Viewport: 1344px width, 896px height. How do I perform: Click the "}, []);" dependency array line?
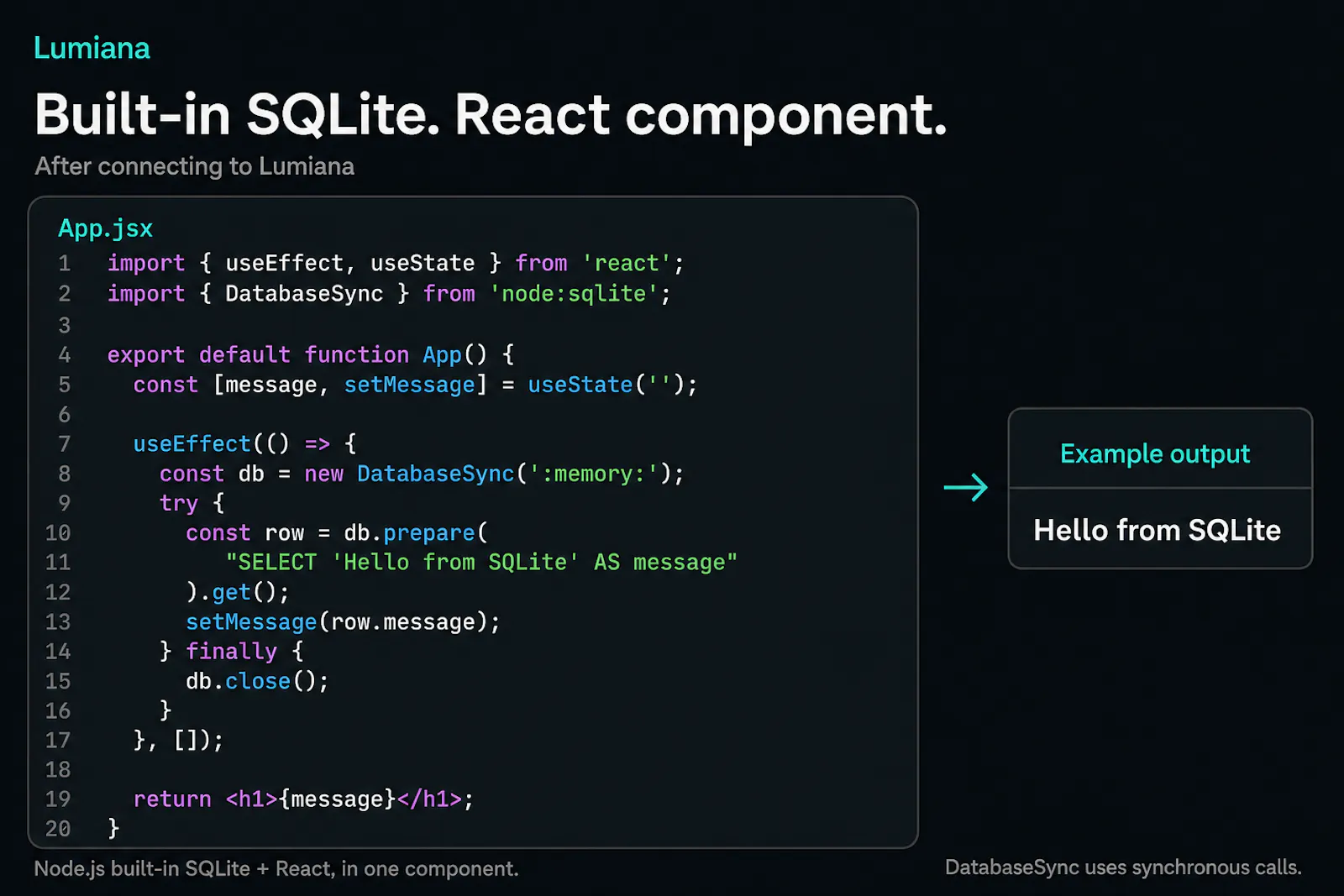tap(179, 741)
